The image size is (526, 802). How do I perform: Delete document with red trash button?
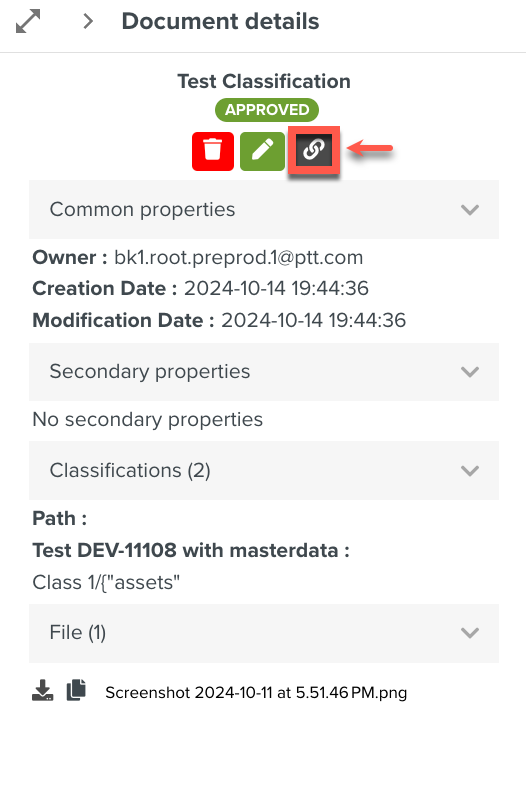pyautogui.click(x=213, y=151)
